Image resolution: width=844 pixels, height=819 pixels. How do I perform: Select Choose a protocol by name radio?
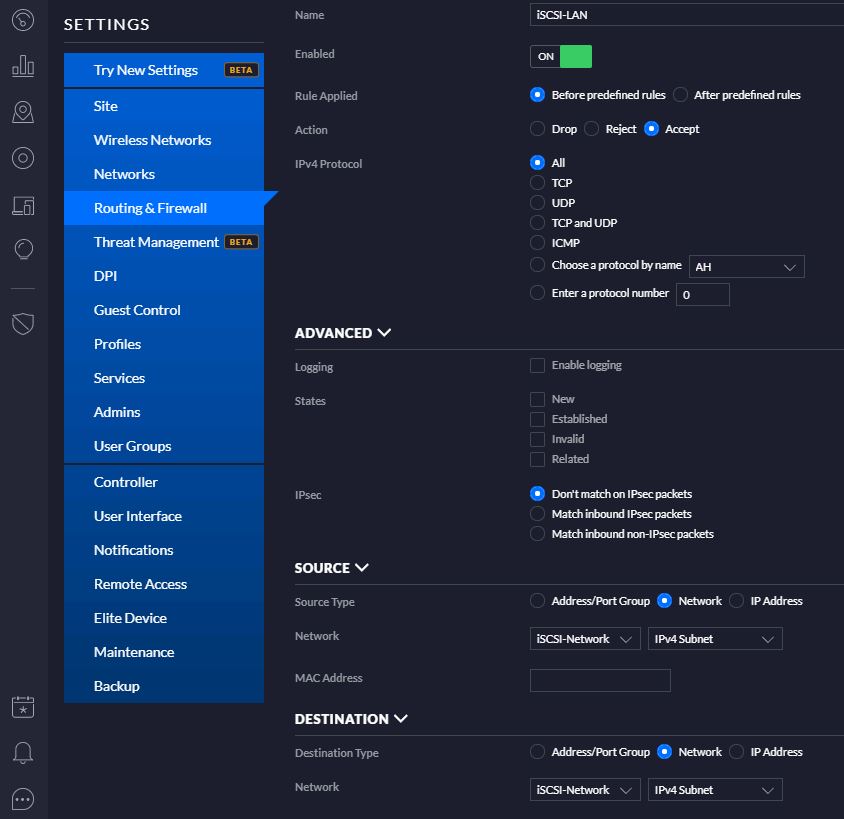click(537, 265)
